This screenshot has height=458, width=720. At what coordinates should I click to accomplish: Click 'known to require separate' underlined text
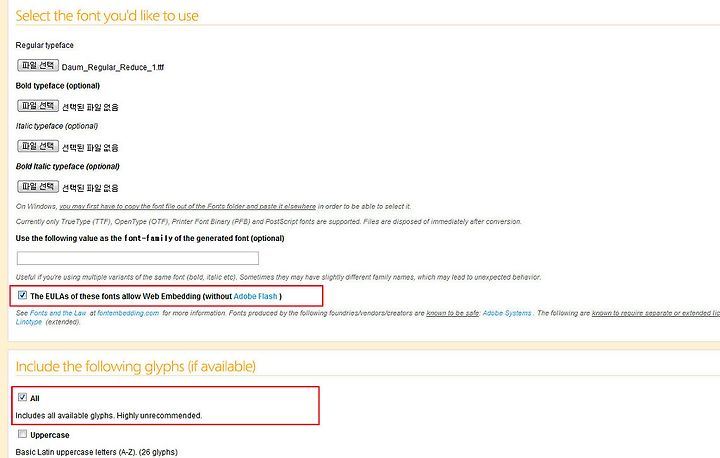(656, 313)
